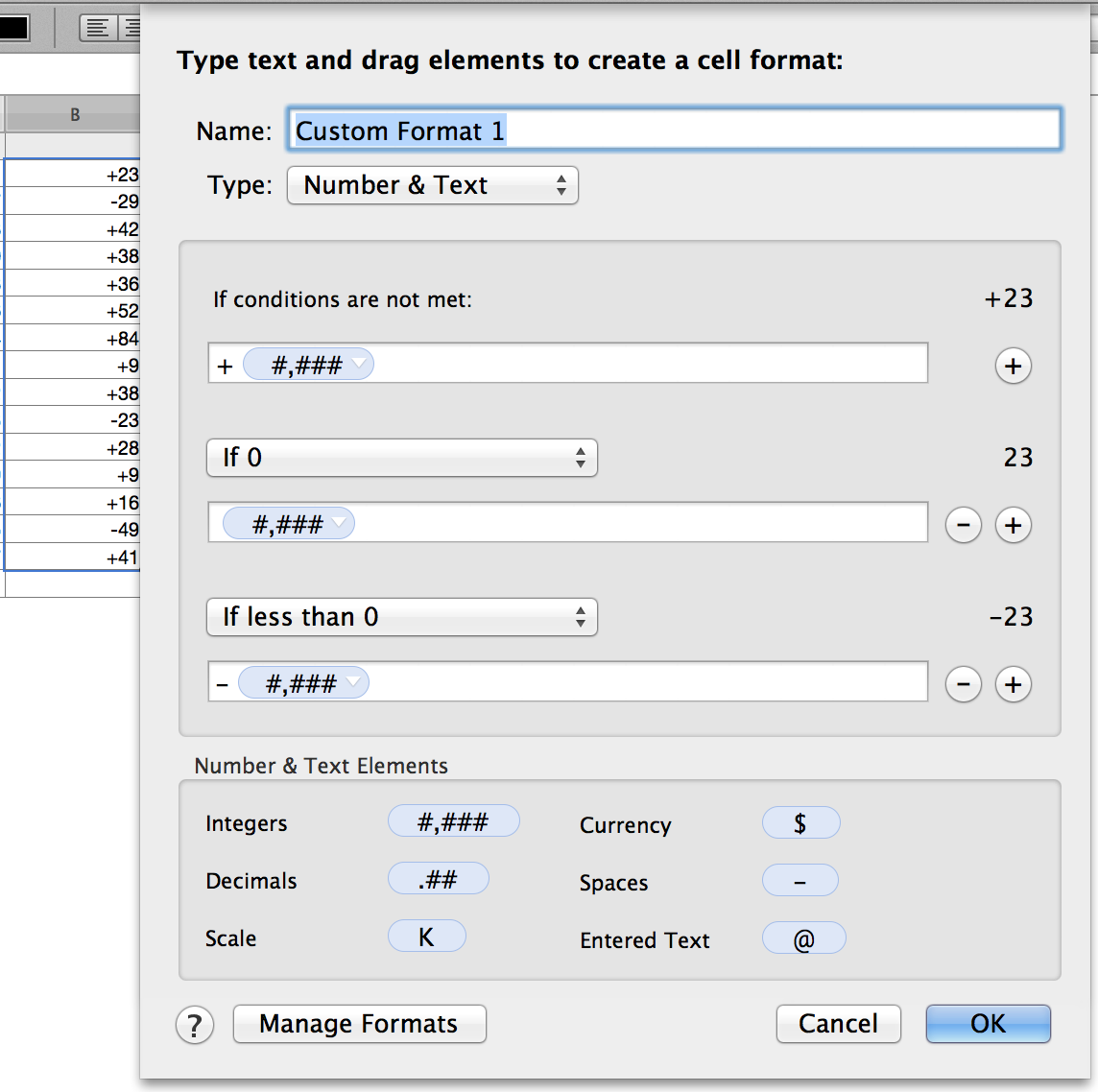The width and height of the screenshot is (1098, 1092).
Task: Click Cancel to dismiss the dialog
Action: 838,1024
